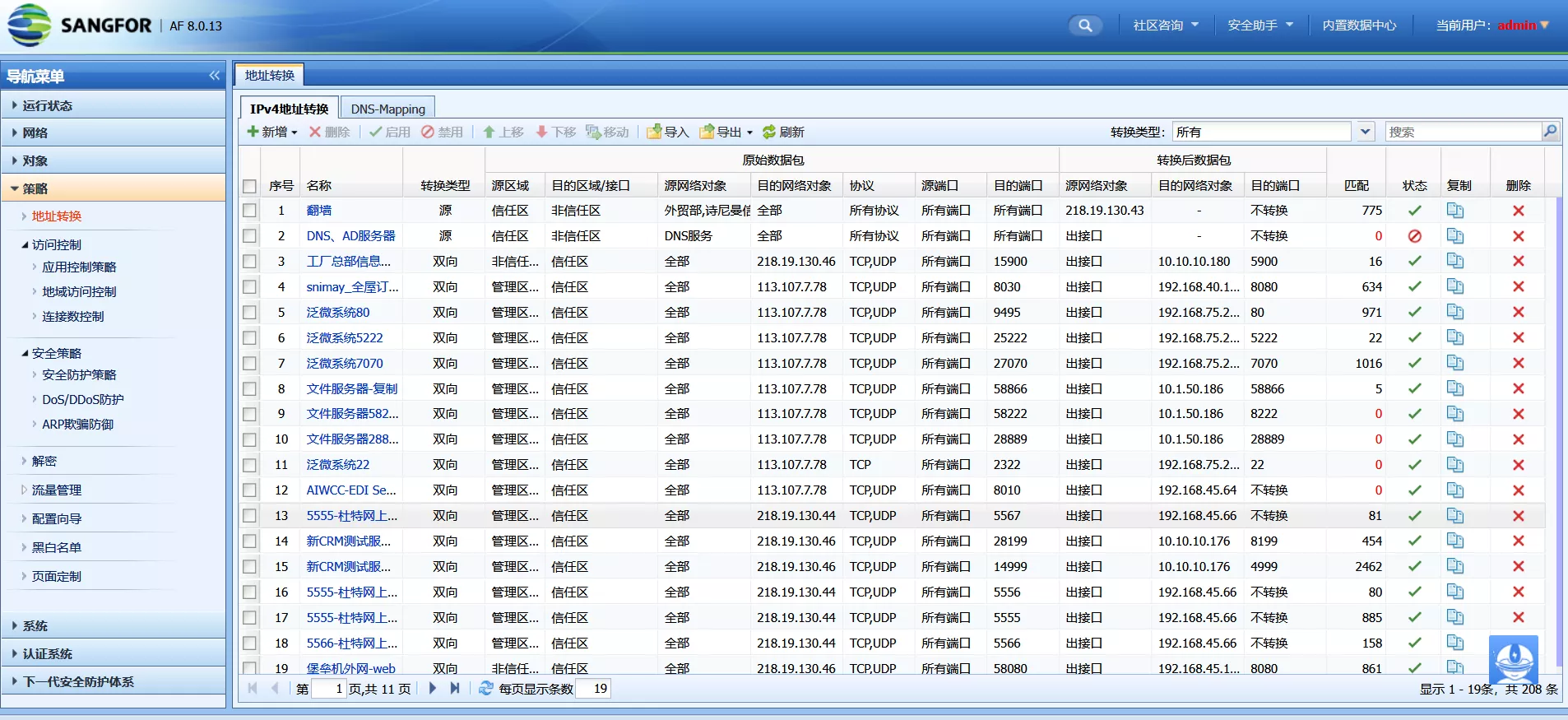The image size is (1568, 720).
Task: Check the box for rule 7
Action: pyautogui.click(x=250, y=364)
